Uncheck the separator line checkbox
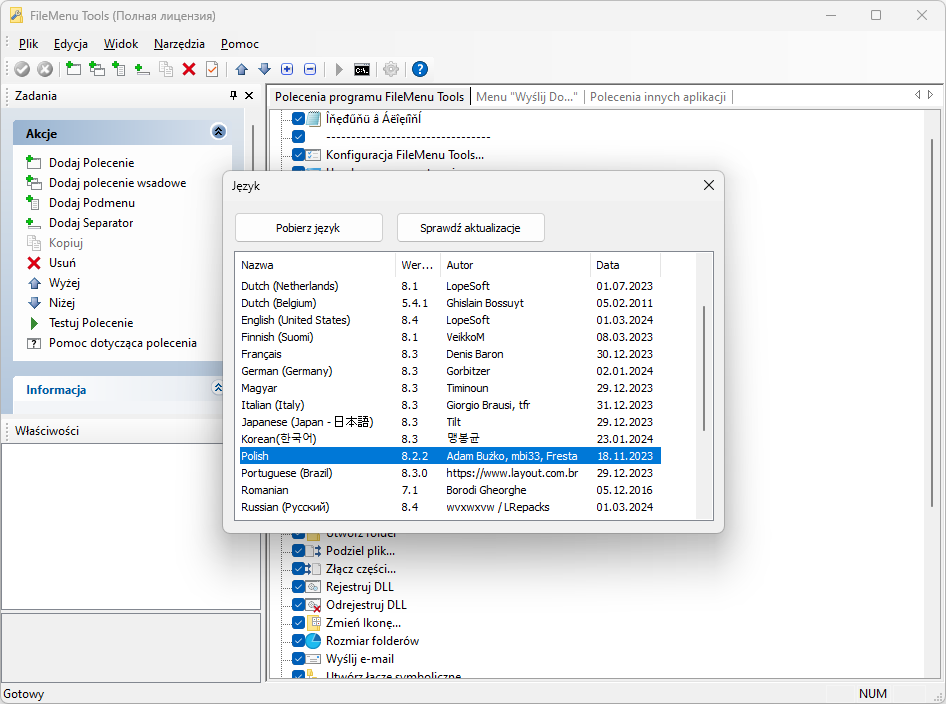Viewport: 946px width, 704px height. [298, 136]
